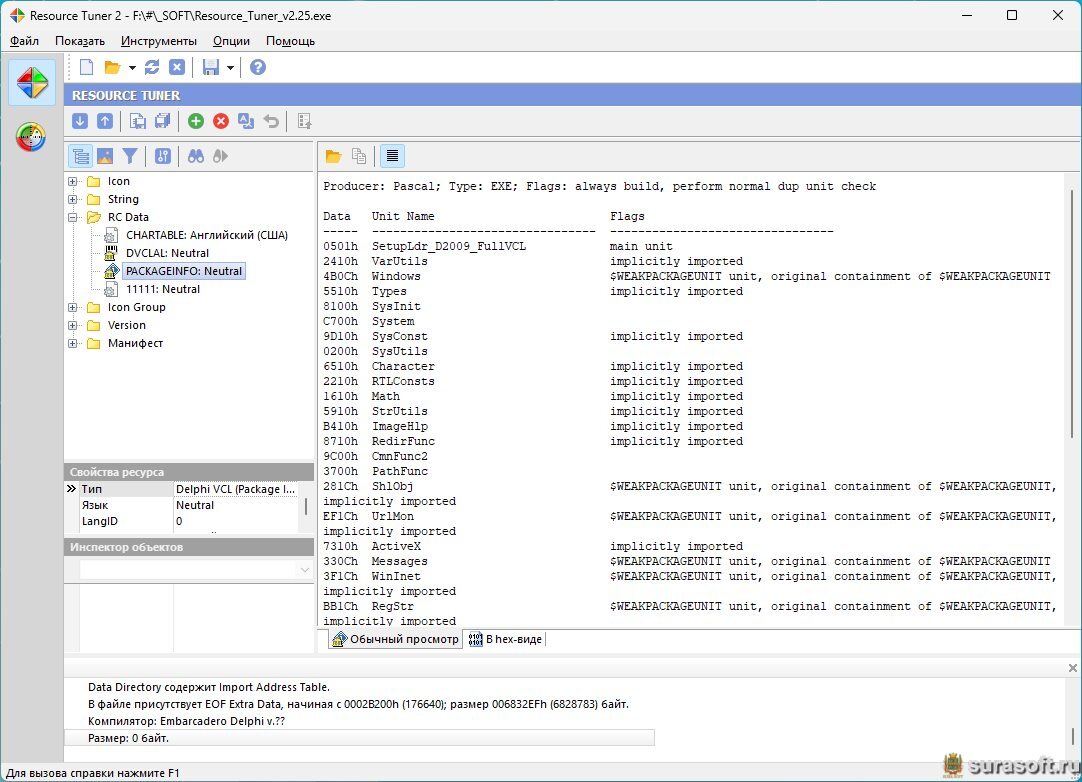This screenshot has height=782, width=1082.
Task: Toggle the thumbnail picture view mode
Action: tap(105, 156)
